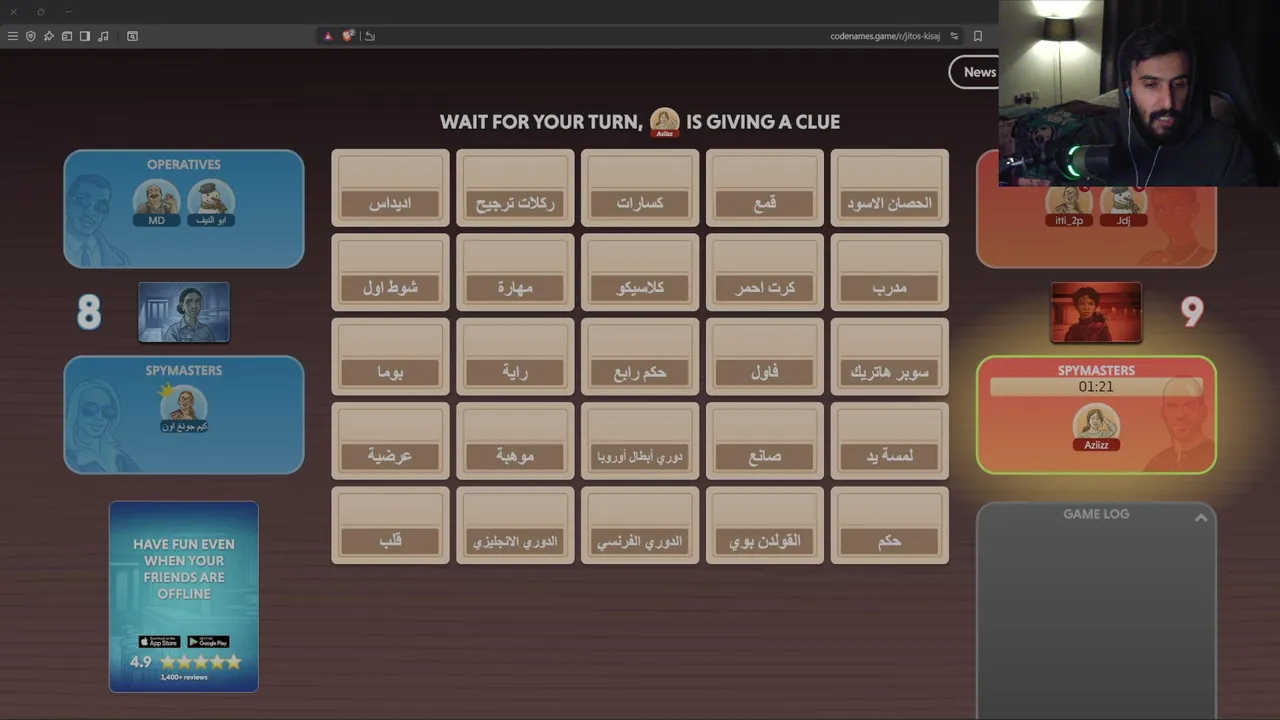This screenshot has width=1280, height=720.
Task: Select the قمع word card
Action: [x=765, y=188]
